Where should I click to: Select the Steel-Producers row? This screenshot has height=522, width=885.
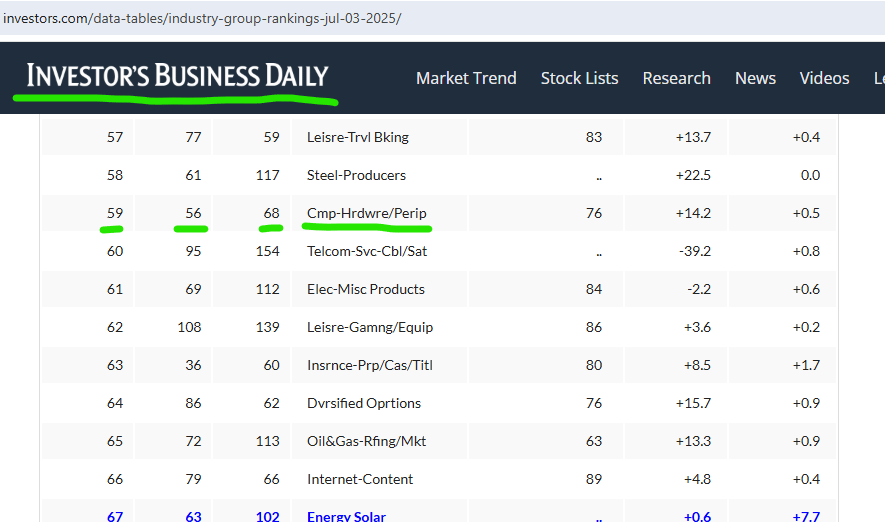(439, 175)
